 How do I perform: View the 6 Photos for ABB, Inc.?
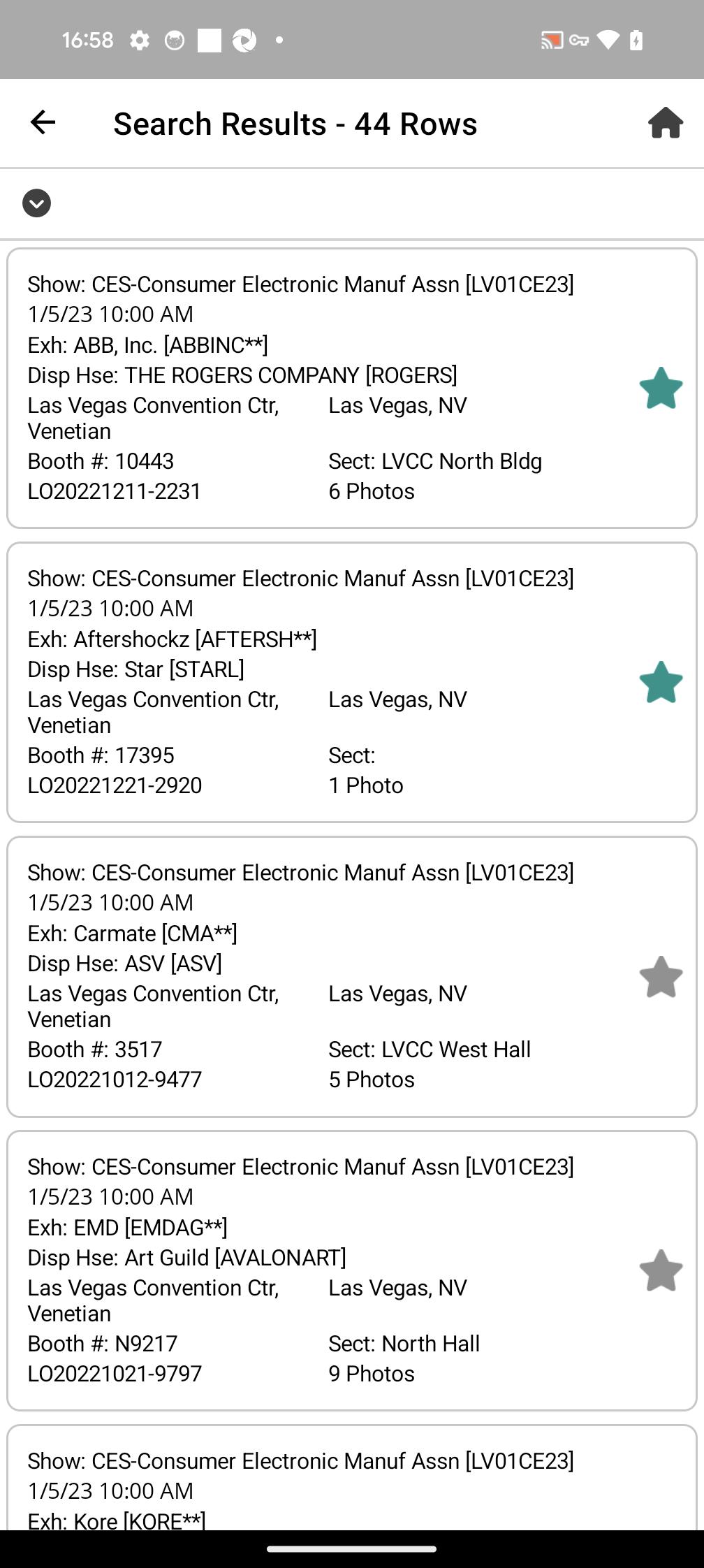(372, 491)
